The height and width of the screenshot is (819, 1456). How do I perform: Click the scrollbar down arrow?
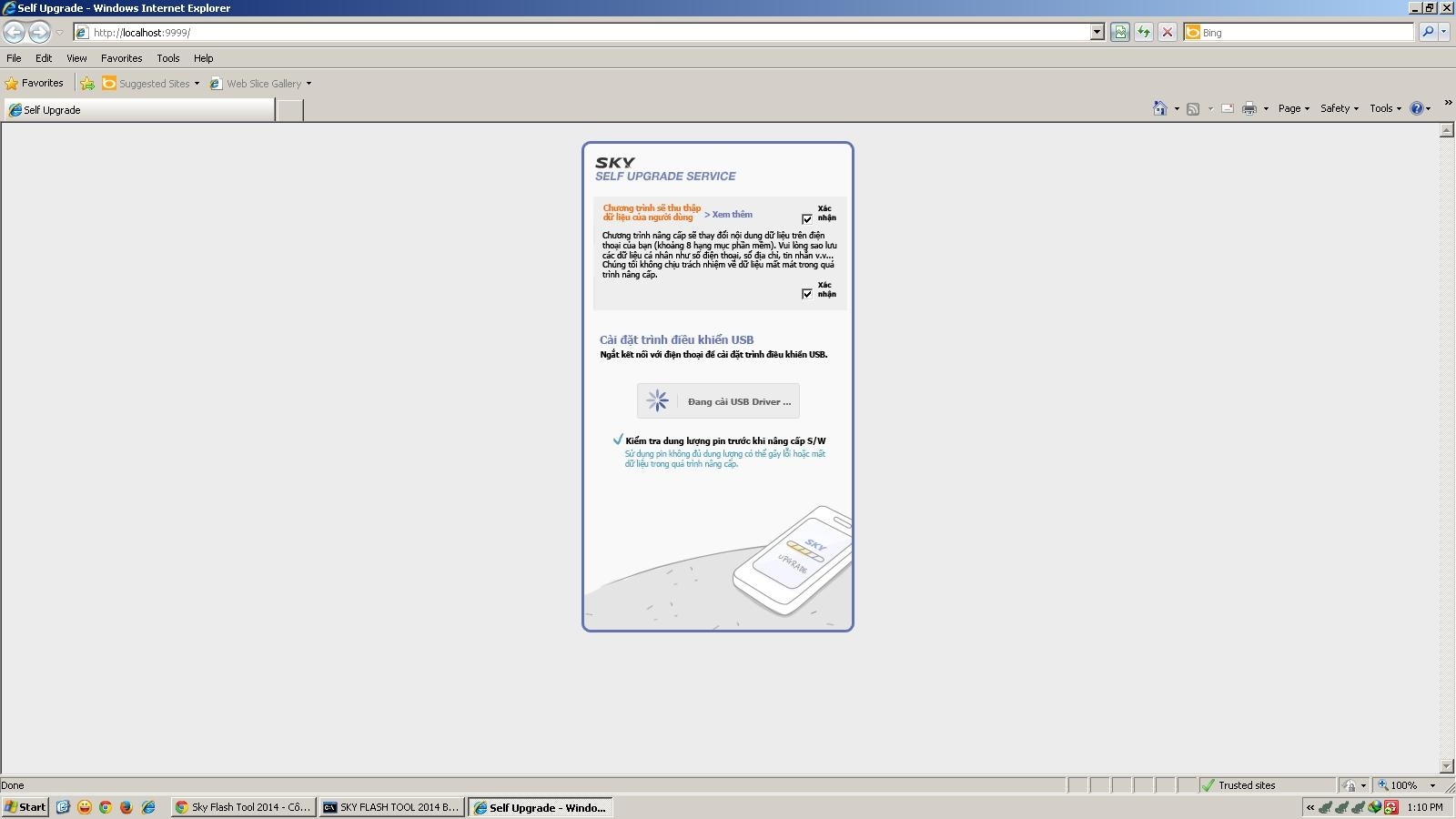(1447, 766)
